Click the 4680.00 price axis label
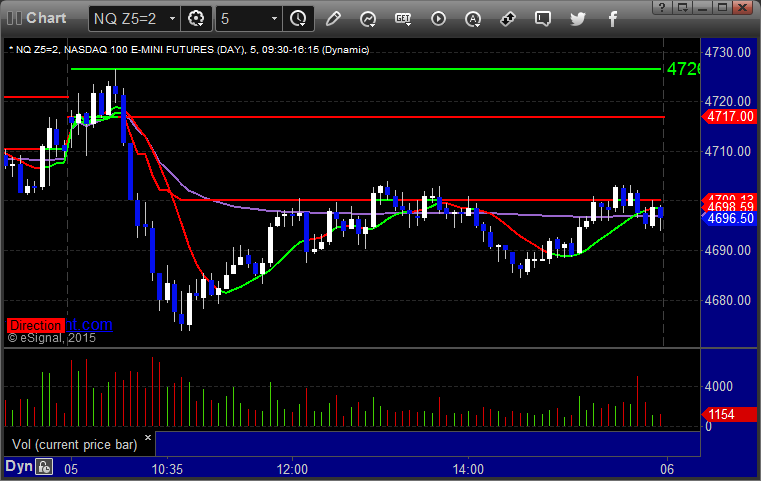 tap(728, 300)
